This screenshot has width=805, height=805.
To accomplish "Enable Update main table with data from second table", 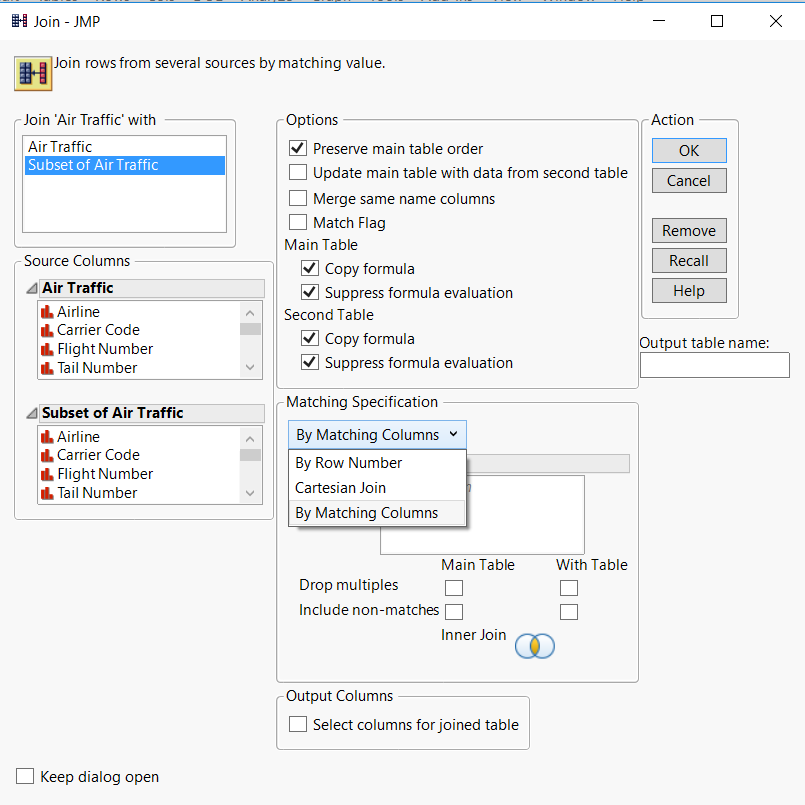I will click(298, 172).
